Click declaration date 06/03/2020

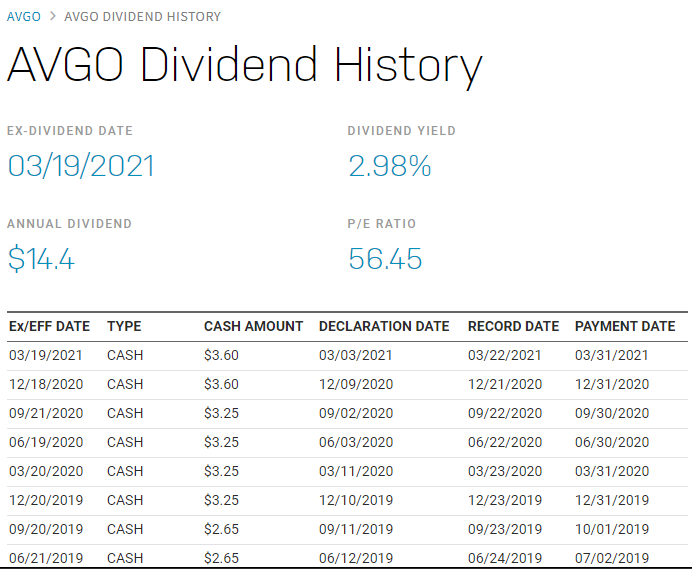tap(356, 442)
